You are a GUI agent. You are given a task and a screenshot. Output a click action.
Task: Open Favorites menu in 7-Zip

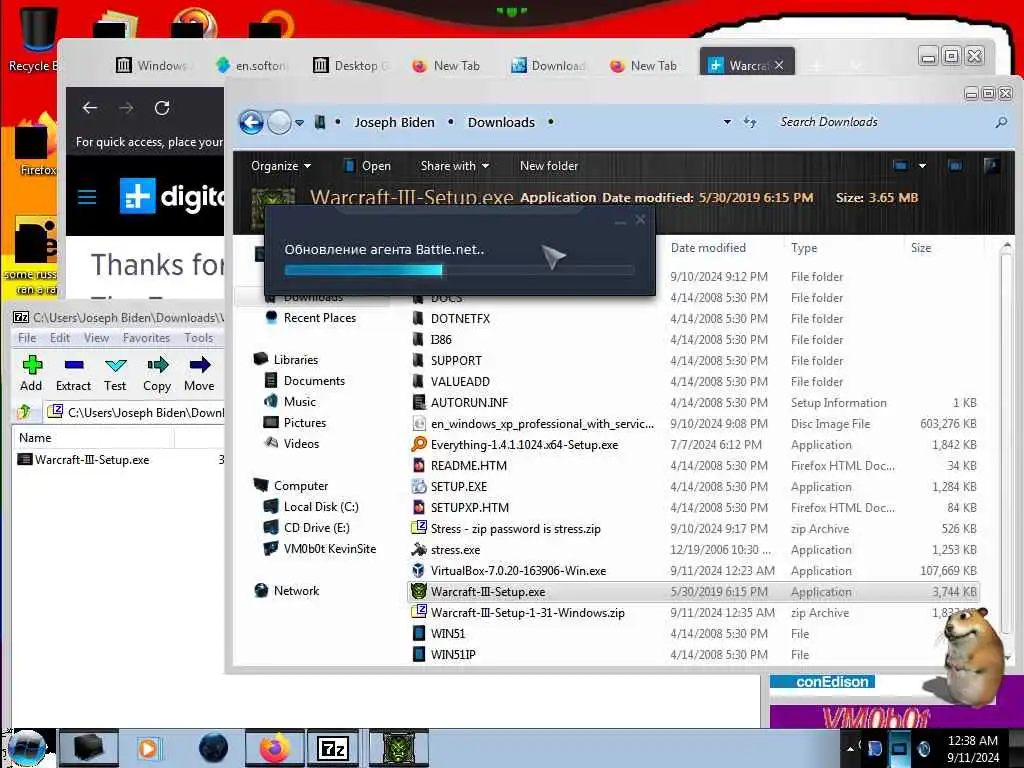coord(146,338)
